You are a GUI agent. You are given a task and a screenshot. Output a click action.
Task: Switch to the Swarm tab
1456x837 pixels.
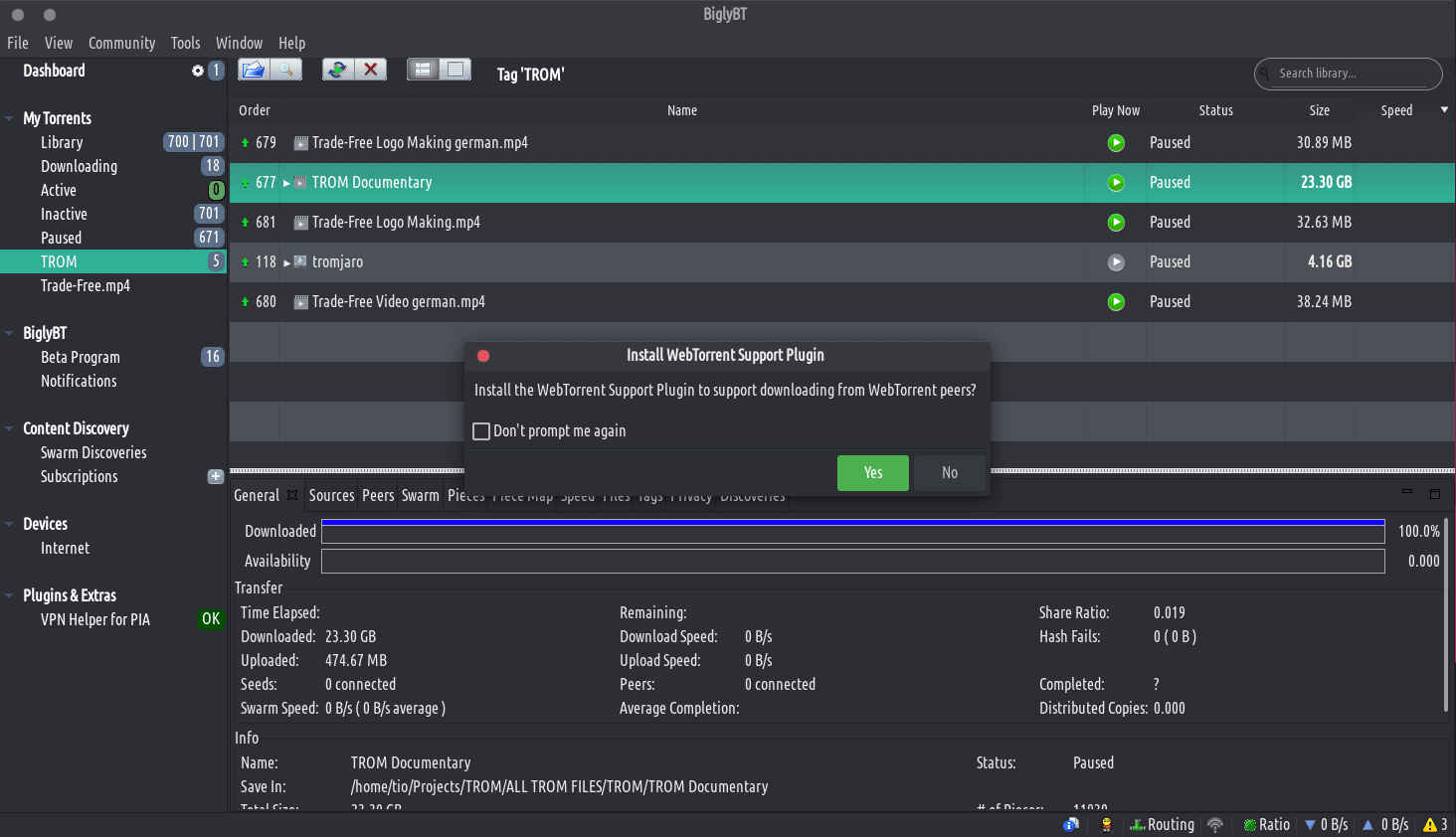(421, 495)
